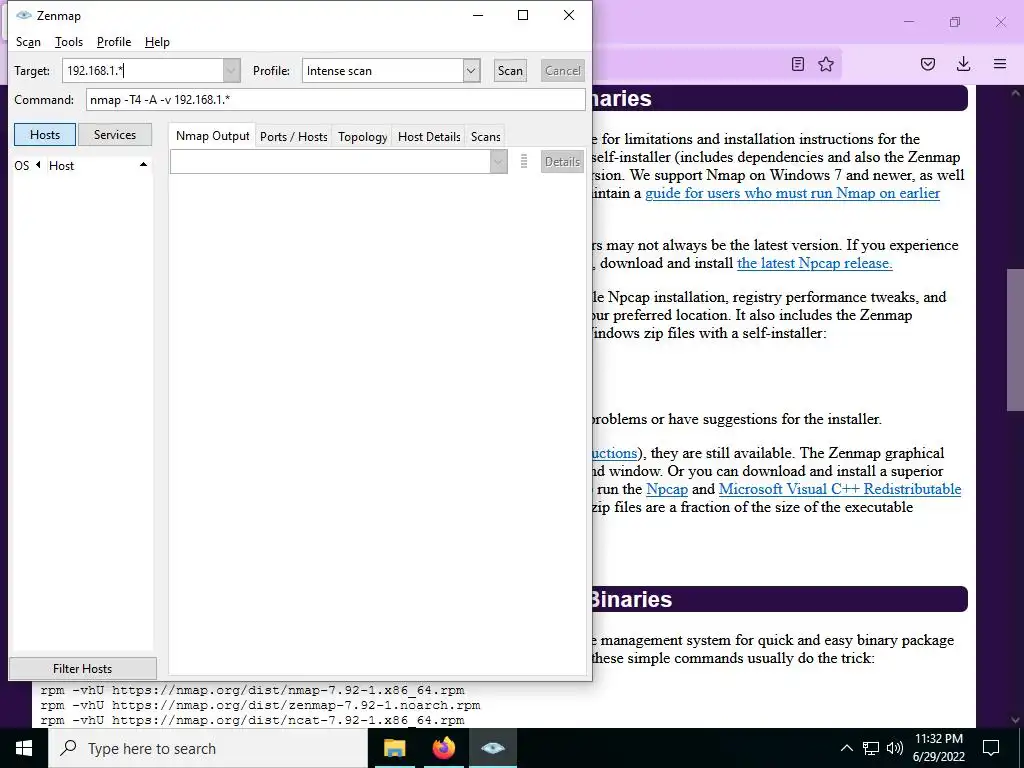Click the Details button
Screen dimensions: 1024x768
(562, 161)
